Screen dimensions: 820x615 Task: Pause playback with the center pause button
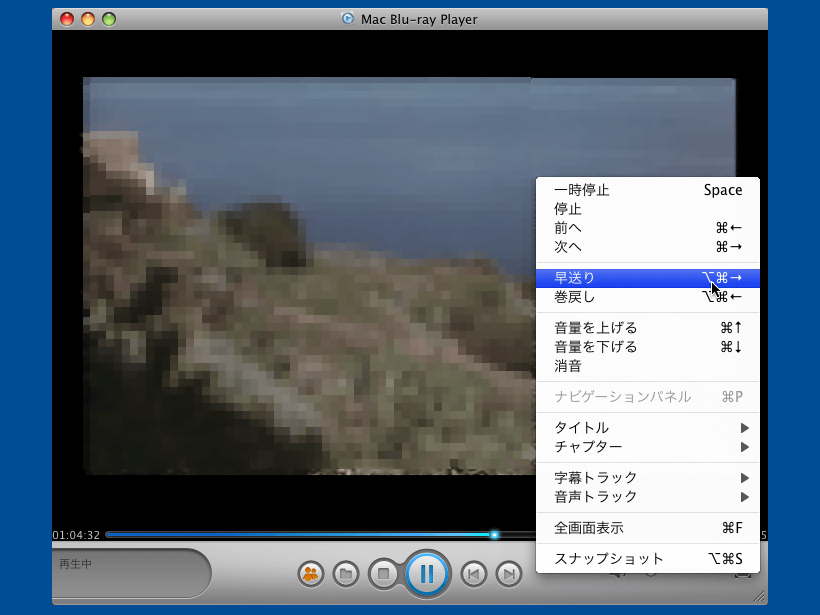point(427,574)
